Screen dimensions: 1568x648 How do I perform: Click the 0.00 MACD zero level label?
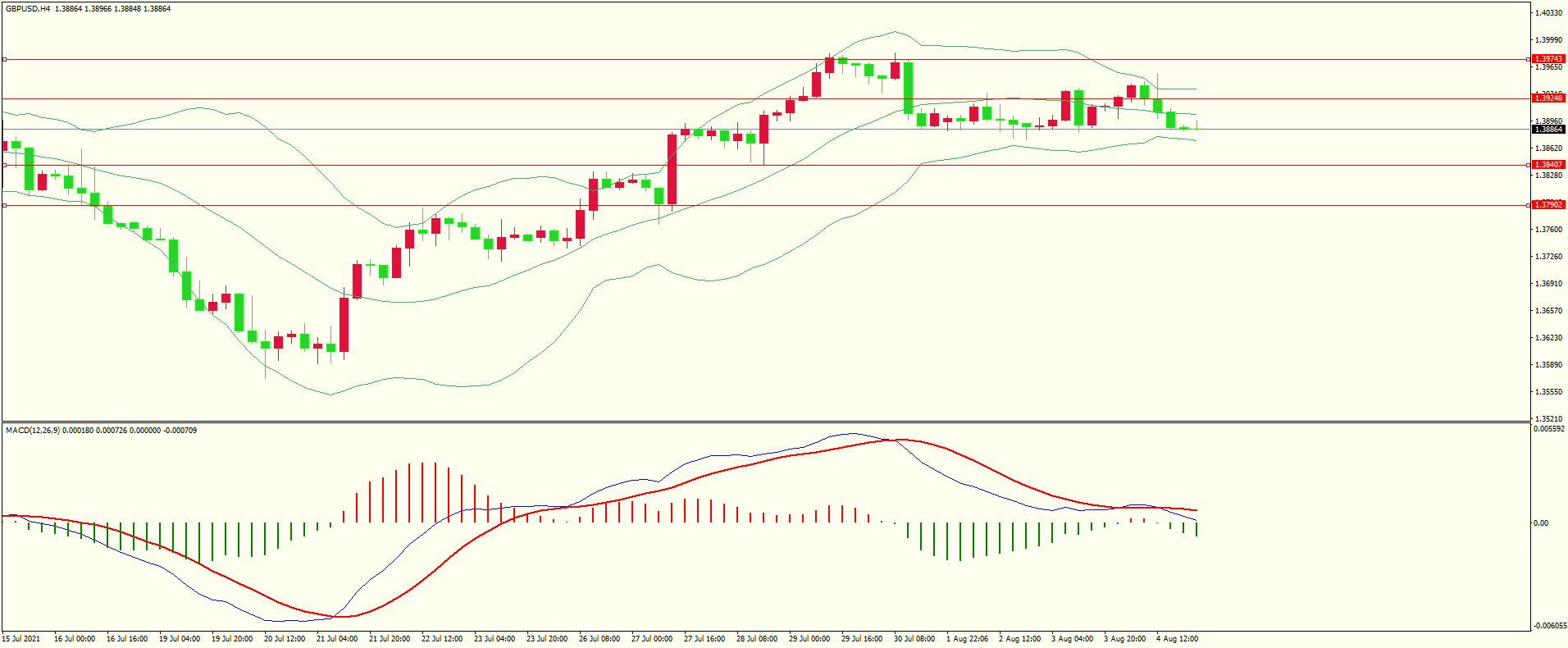click(1541, 523)
